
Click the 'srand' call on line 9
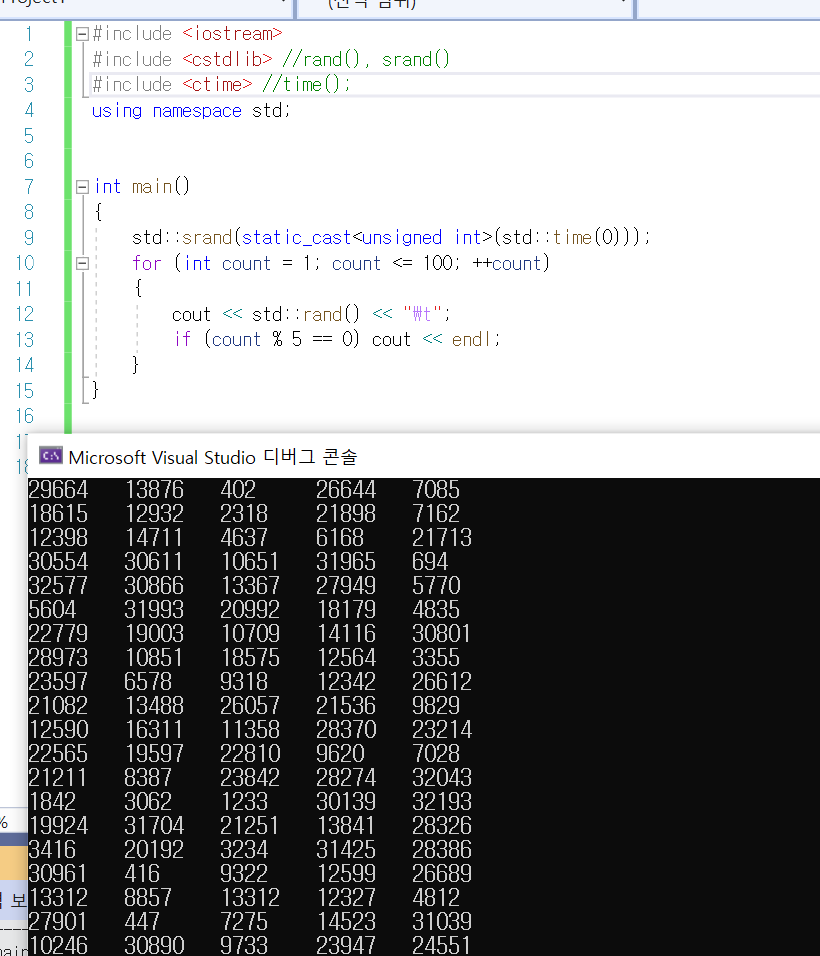coord(207,237)
